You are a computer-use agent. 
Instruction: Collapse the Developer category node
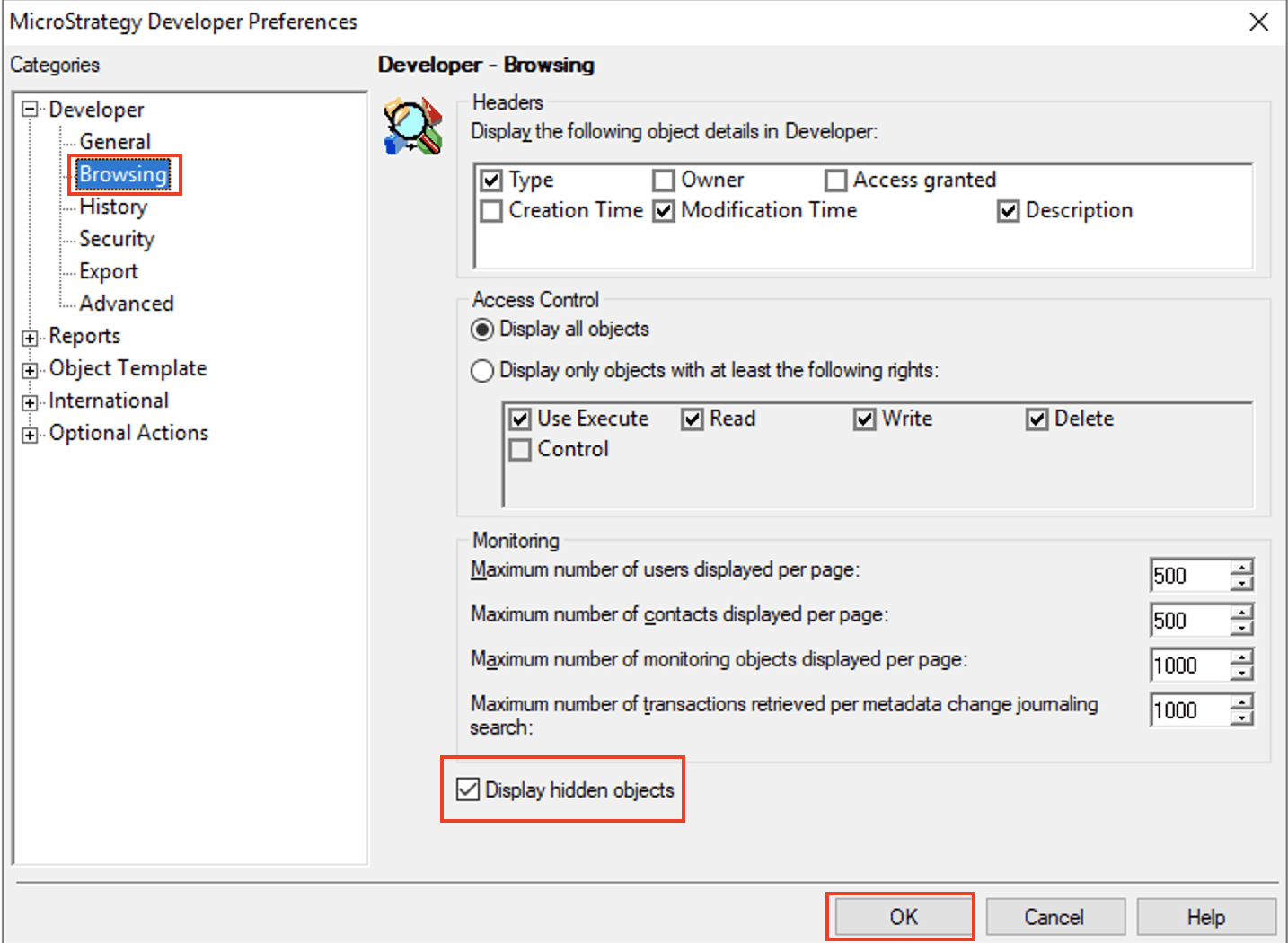coord(31,110)
